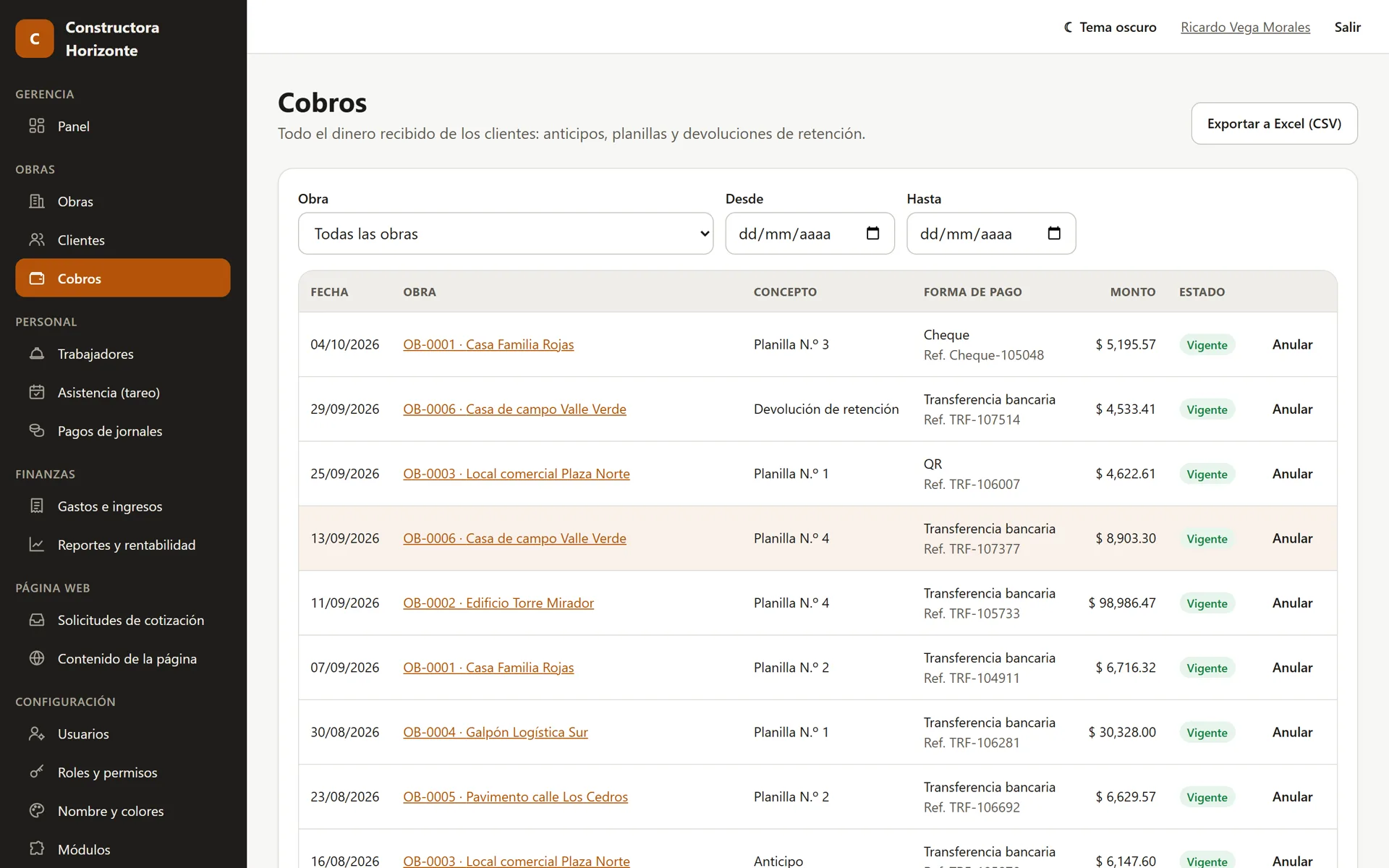Open the Desde date picker calendar icon

pos(872,233)
